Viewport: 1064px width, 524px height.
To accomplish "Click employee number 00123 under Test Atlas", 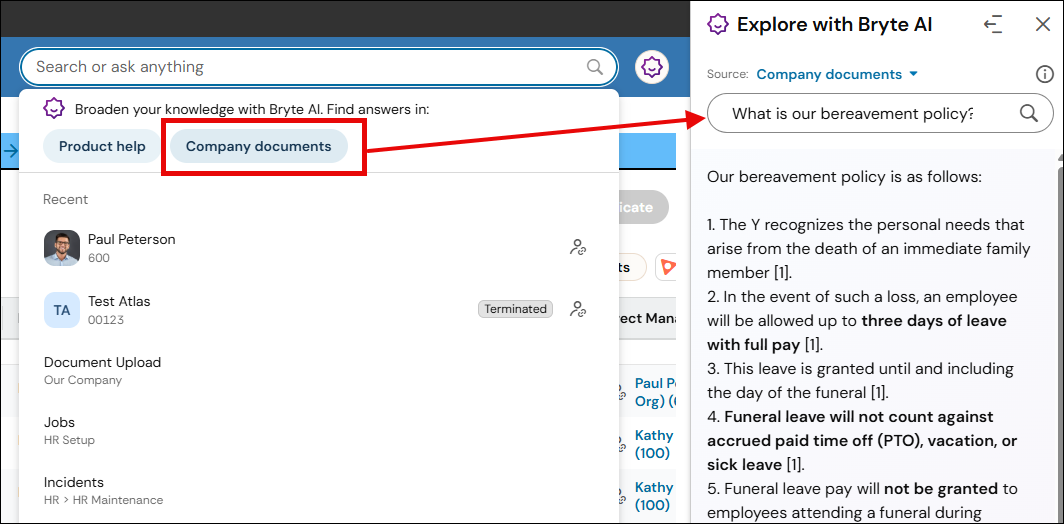I will point(106,320).
